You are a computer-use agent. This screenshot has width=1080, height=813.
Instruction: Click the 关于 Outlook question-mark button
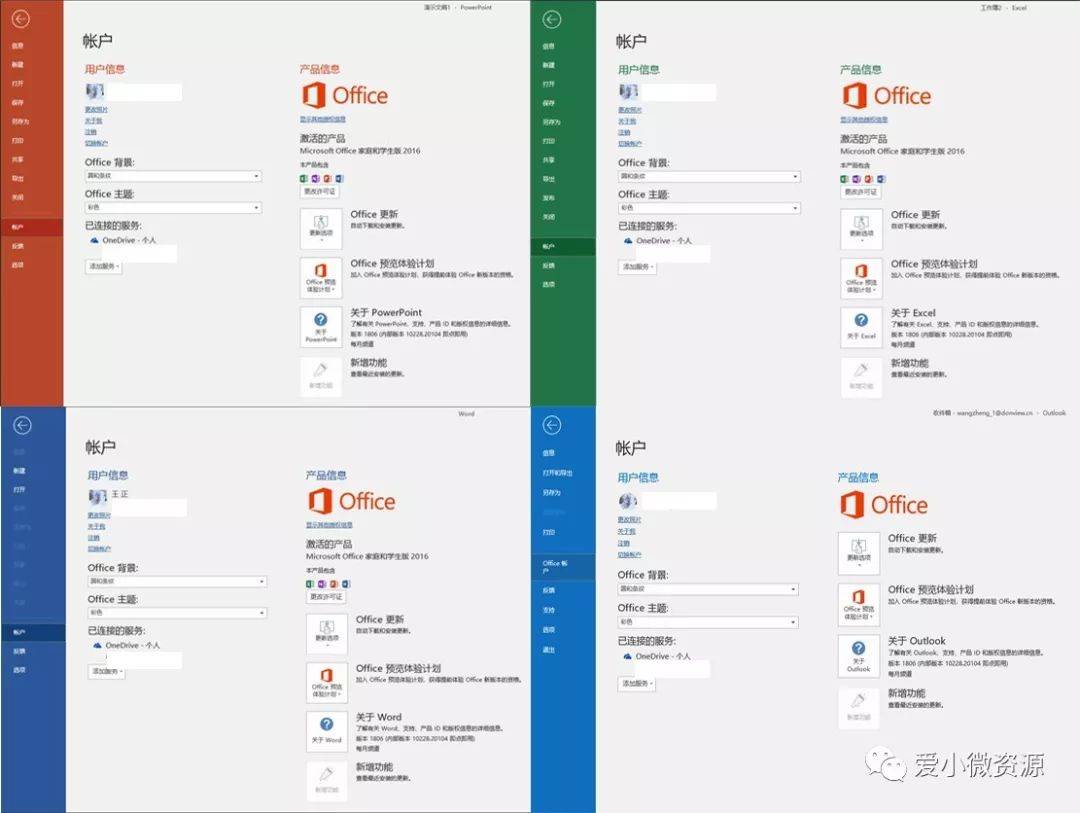click(858, 655)
